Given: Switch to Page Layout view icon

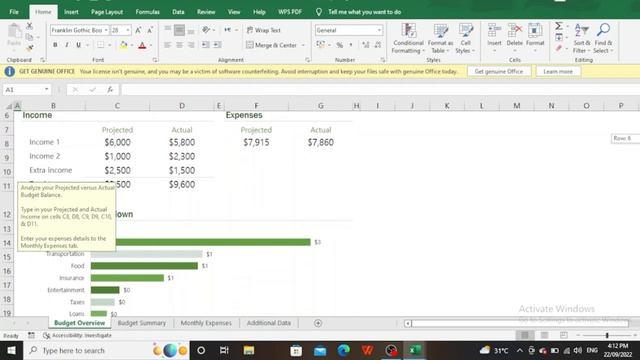Looking at the screenshot, I should coord(544,336).
